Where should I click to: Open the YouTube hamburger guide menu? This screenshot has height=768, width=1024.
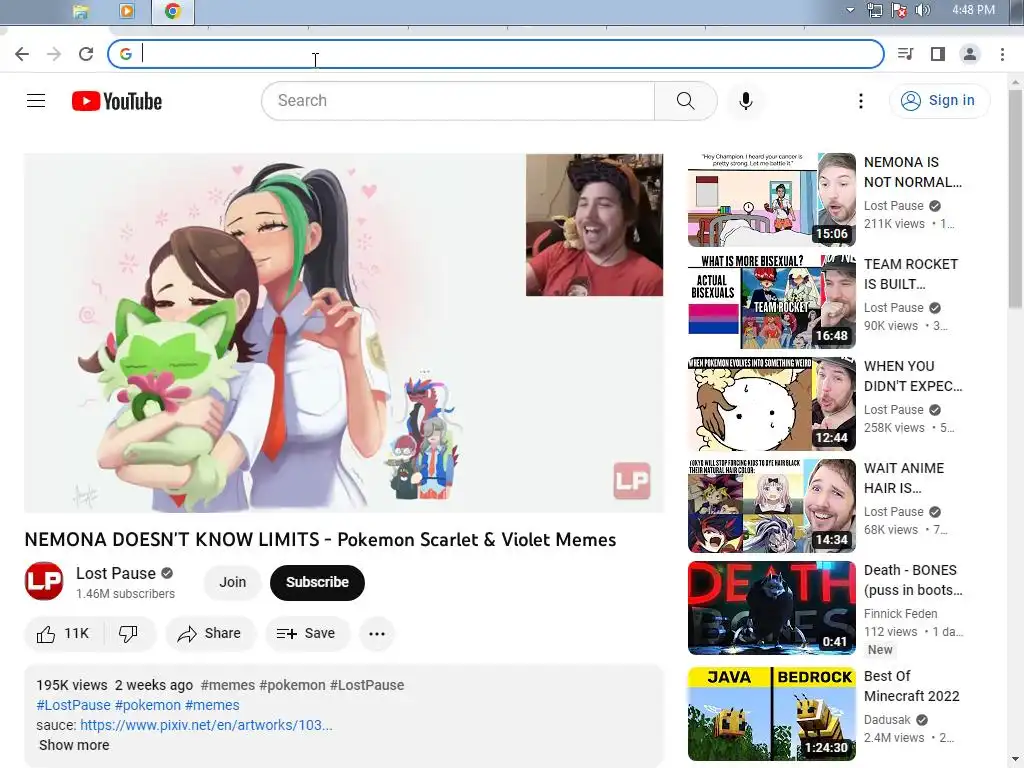click(36, 101)
